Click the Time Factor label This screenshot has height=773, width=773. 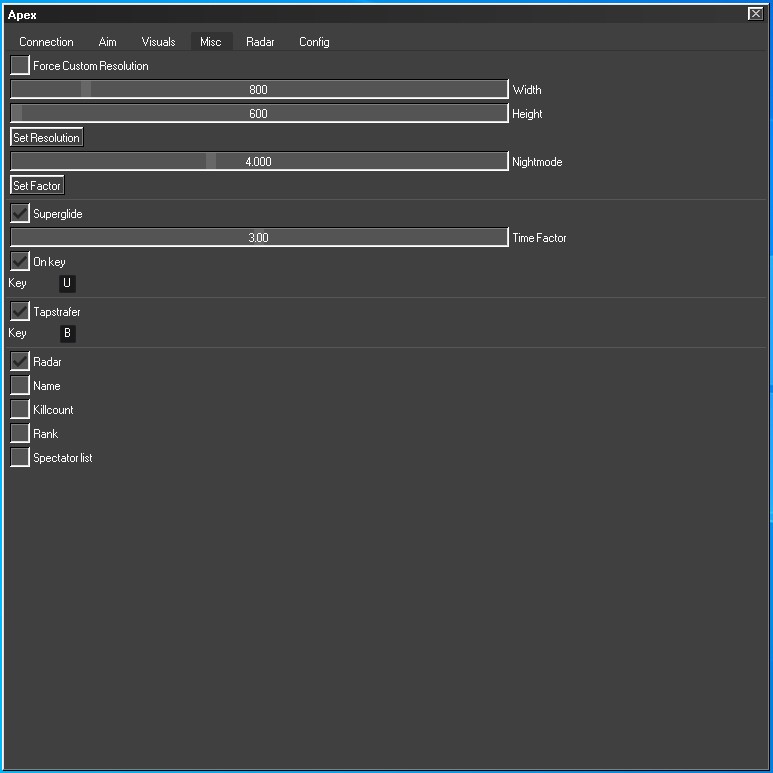pos(539,238)
